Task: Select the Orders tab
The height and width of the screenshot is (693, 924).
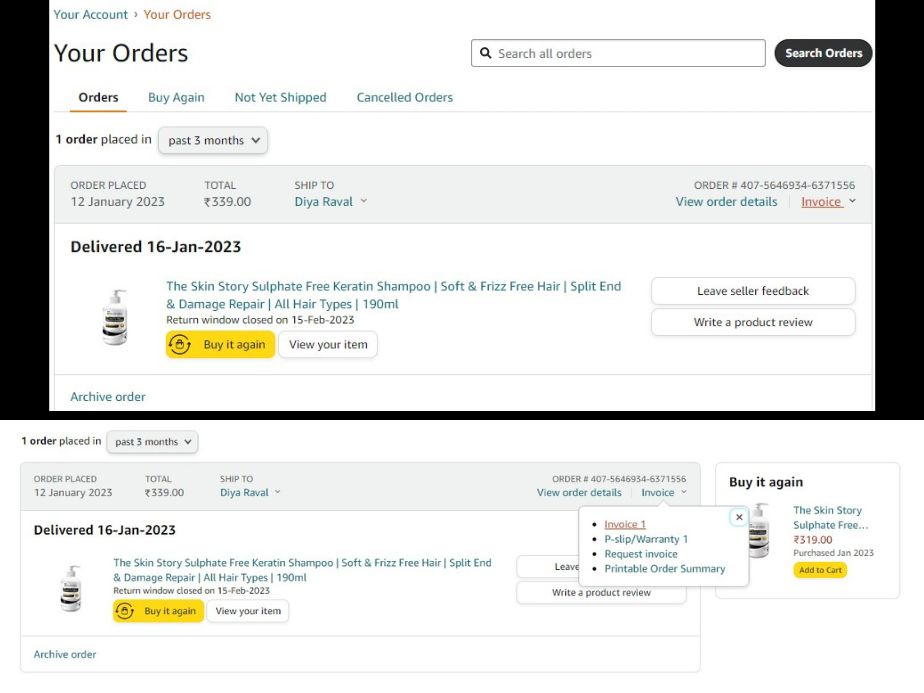Action: tap(98, 97)
